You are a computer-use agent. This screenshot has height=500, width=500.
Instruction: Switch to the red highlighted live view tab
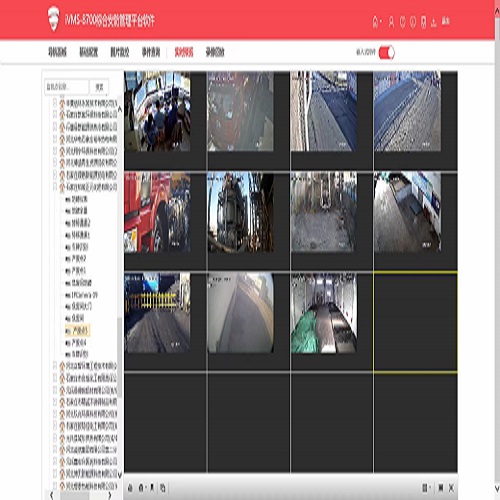(184, 52)
